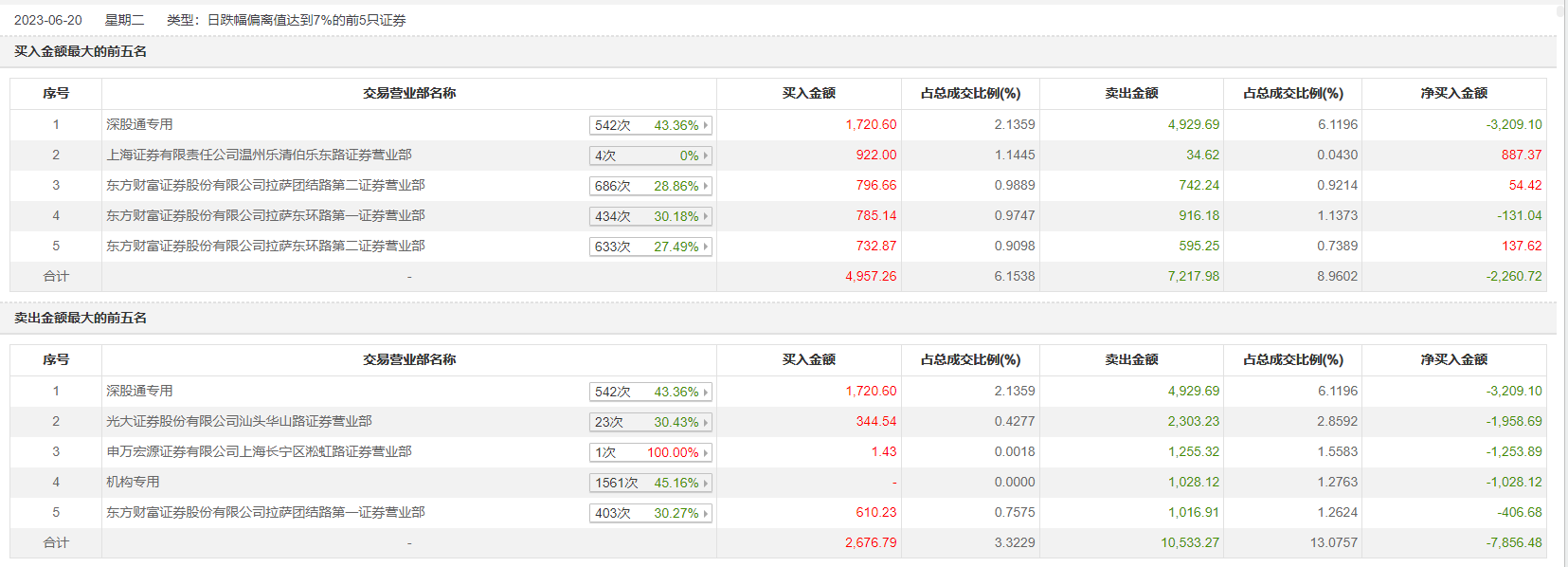
Task: Click arrow icon beside 1561次 45.16%
Action: point(706,483)
